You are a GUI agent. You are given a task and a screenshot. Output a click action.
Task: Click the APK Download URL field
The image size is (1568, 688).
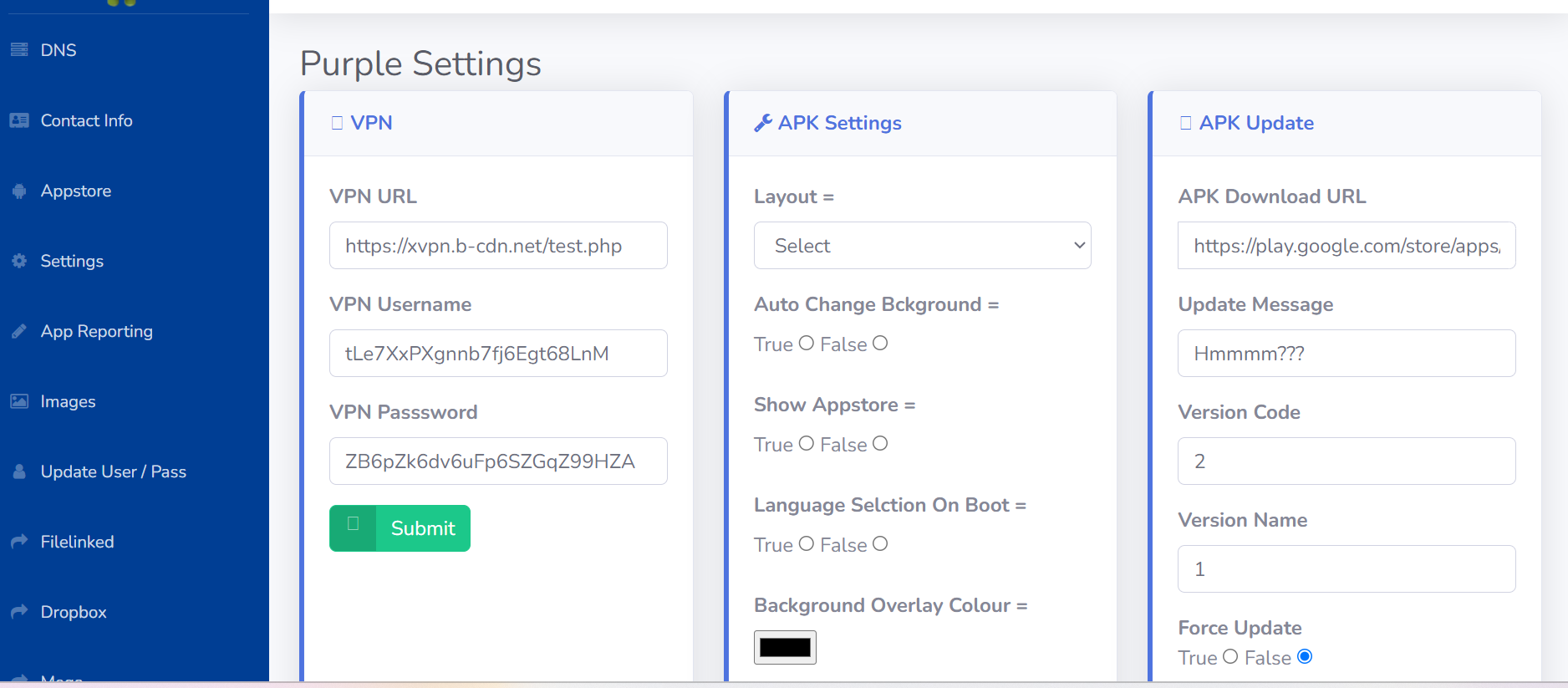tap(1346, 246)
